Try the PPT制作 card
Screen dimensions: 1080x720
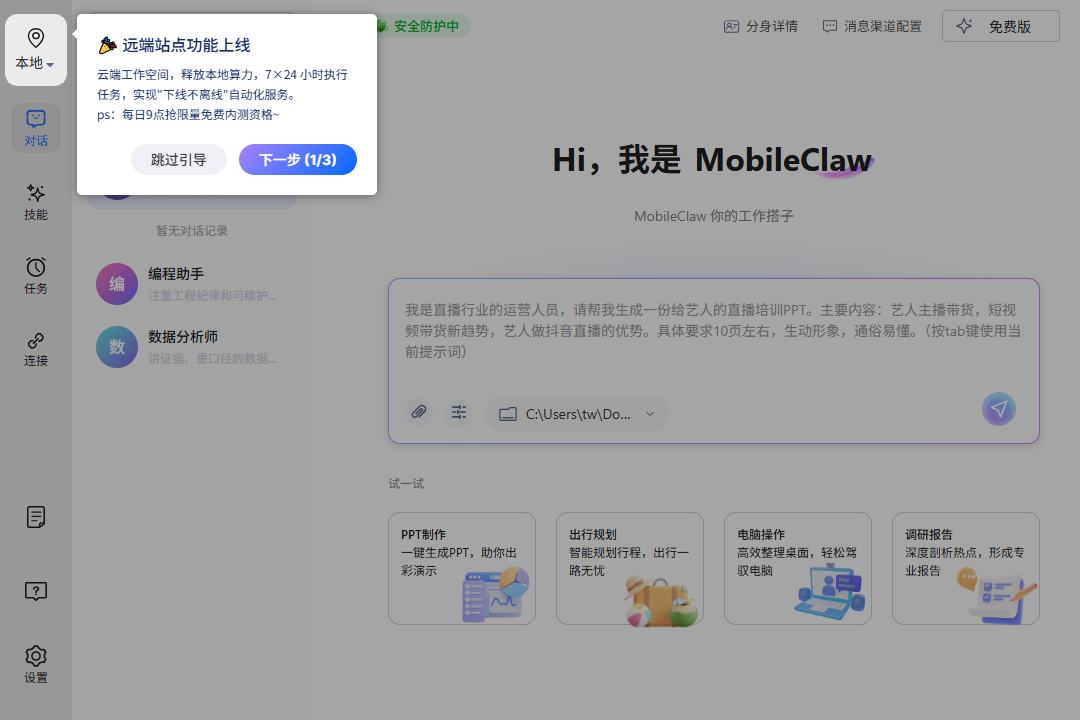point(461,568)
